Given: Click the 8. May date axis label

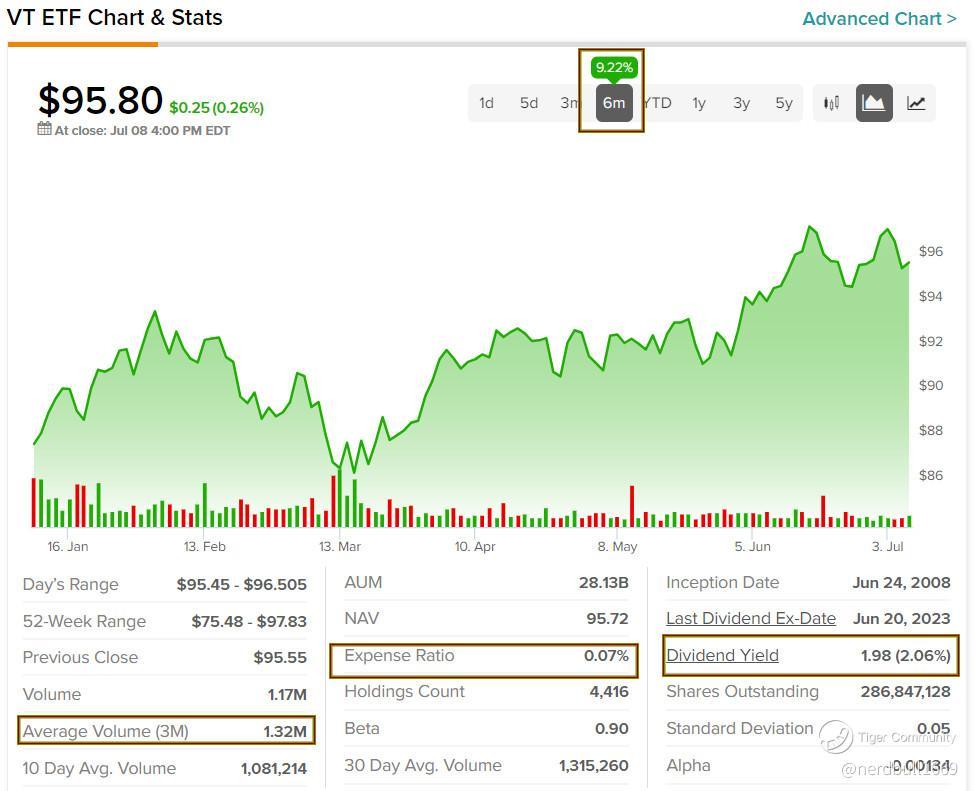Looking at the screenshot, I should tap(617, 546).
